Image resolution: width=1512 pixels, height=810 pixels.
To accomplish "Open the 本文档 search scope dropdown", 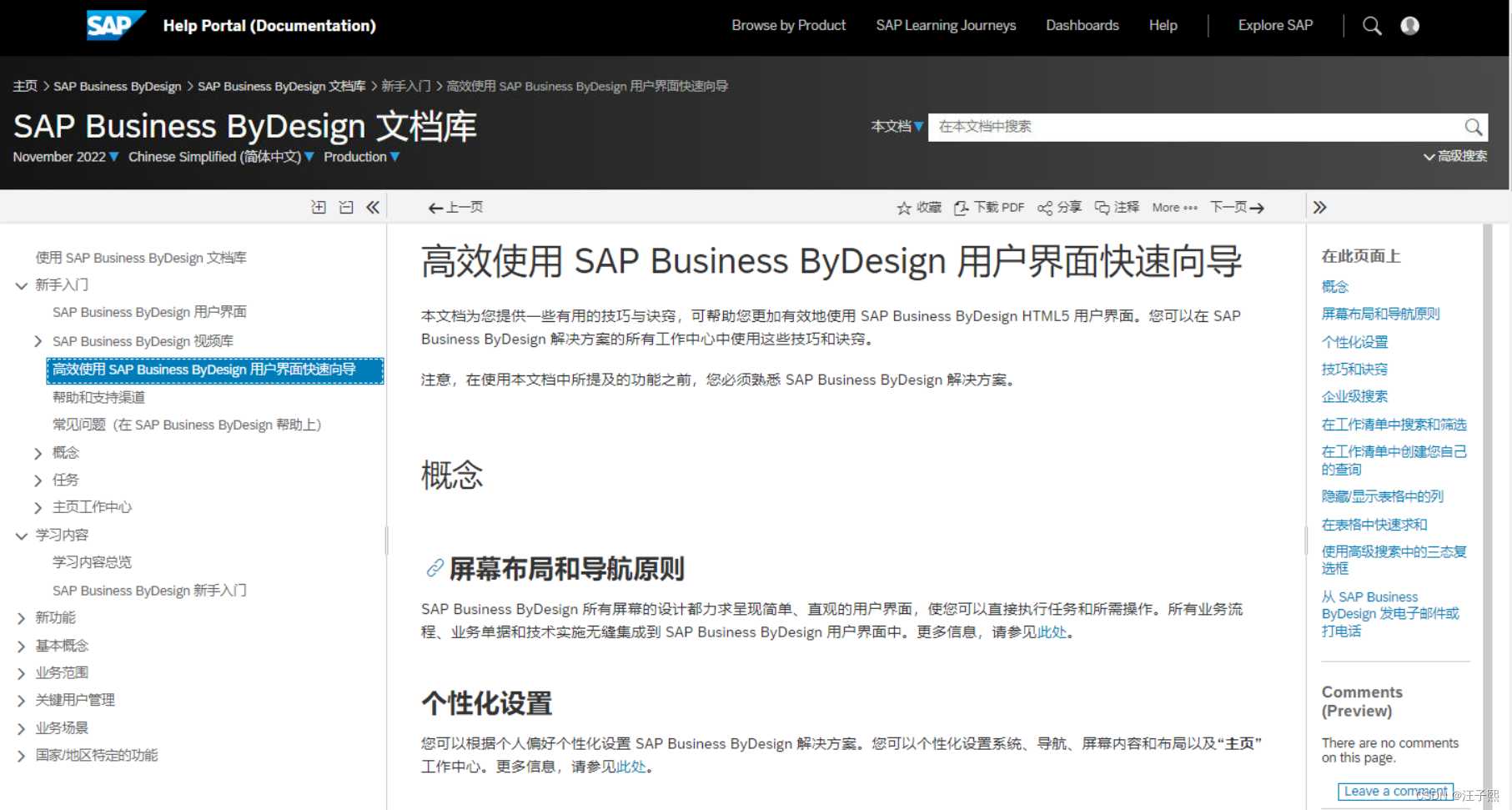I will pyautogui.click(x=897, y=127).
